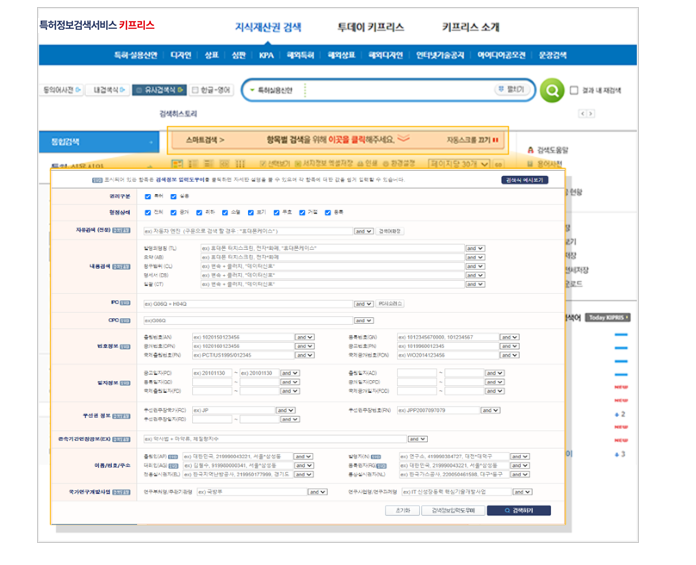The width and height of the screenshot is (696, 565).
Task: Click the green magnifier search button
Action: coord(552,91)
